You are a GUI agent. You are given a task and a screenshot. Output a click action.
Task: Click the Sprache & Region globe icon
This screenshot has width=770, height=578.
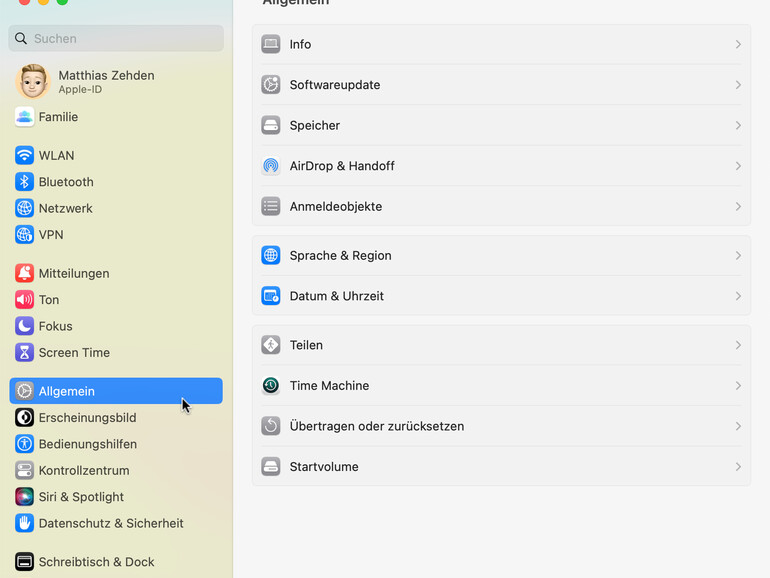(271, 255)
